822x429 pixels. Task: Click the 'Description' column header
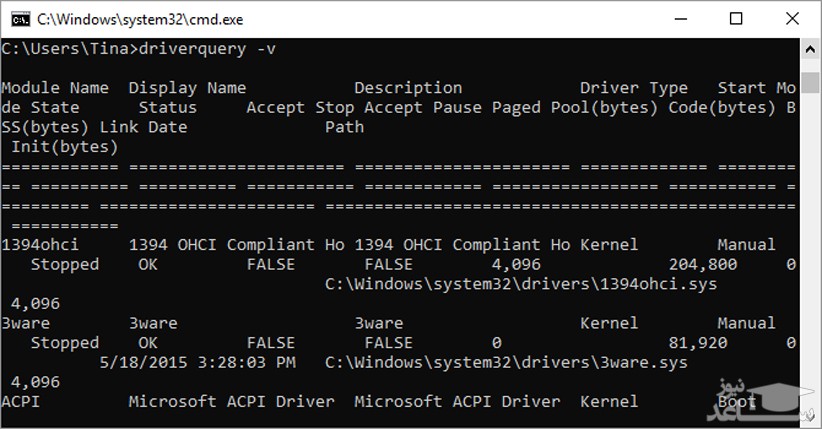point(408,88)
